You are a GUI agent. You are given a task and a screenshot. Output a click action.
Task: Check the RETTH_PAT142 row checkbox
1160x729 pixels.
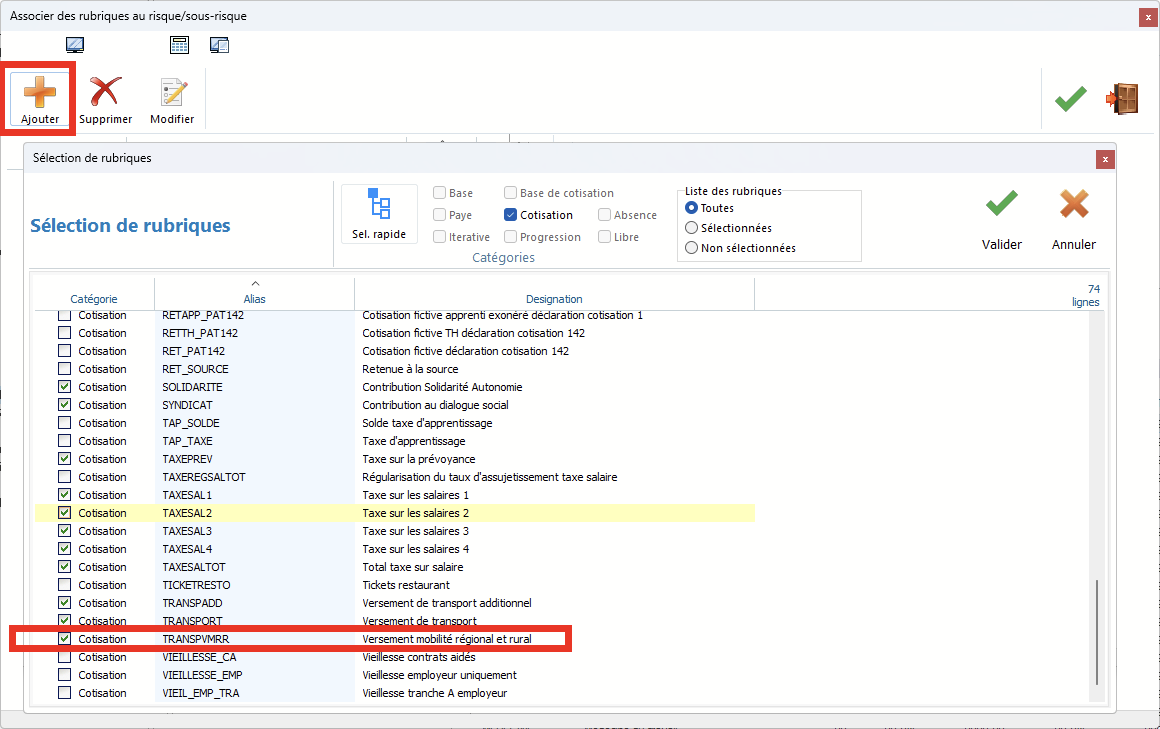click(64, 333)
